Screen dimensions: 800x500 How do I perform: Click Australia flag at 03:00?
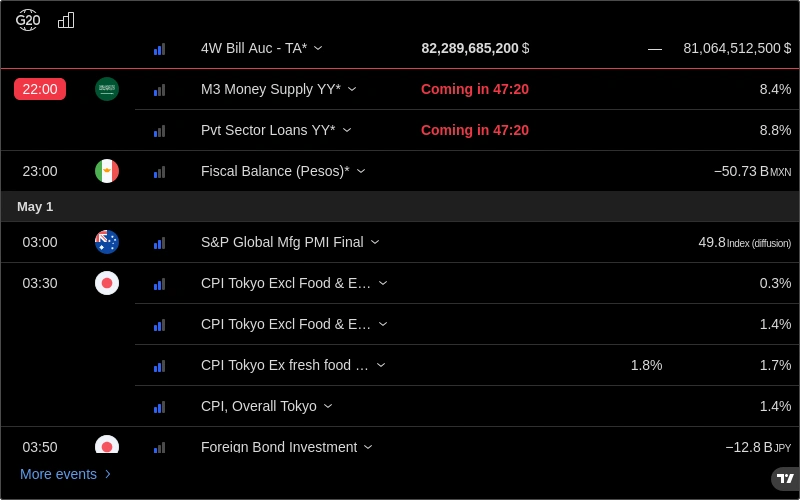[107, 242]
